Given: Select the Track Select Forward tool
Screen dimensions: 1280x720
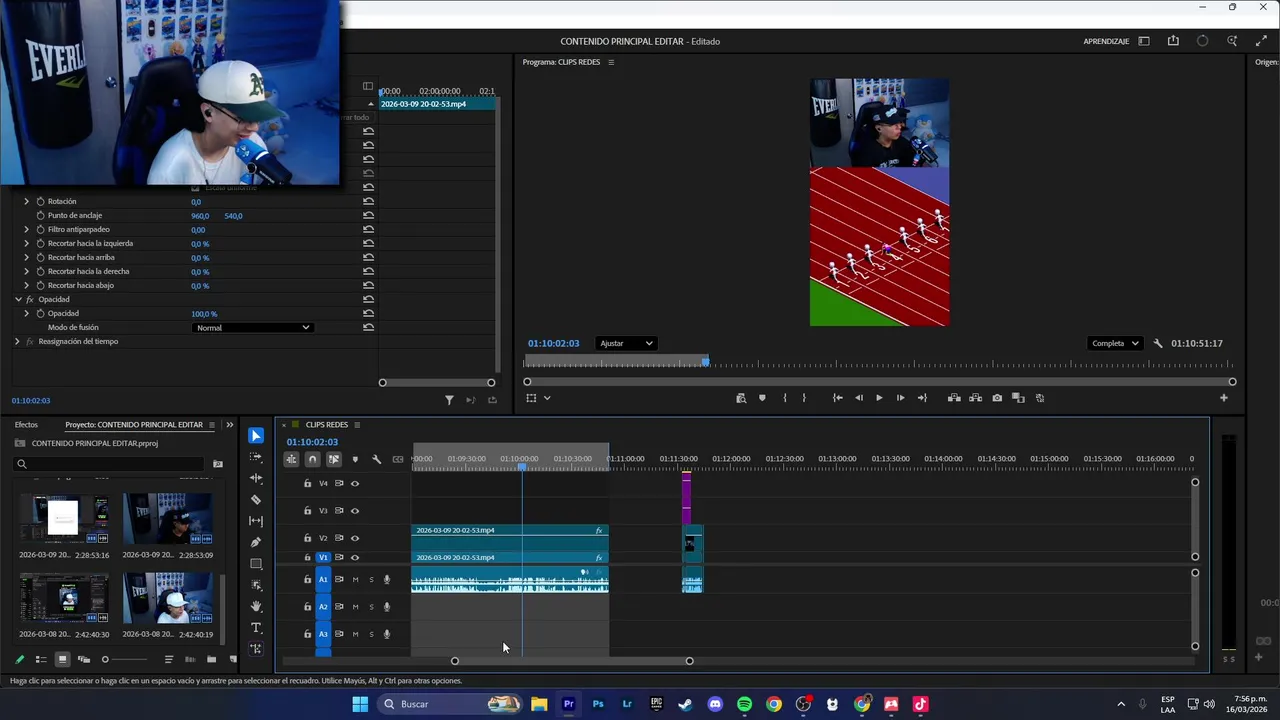Looking at the screenshot, I should (256, 457).
